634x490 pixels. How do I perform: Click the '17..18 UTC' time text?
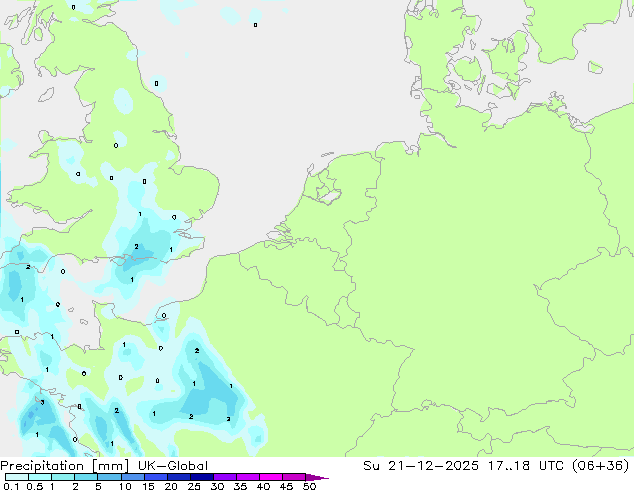(524, 466)
